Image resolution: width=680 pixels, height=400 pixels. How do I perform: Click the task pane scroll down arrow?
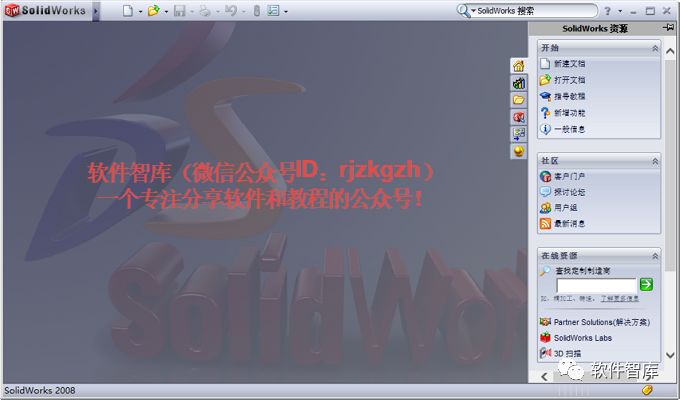tap(670, 355)
